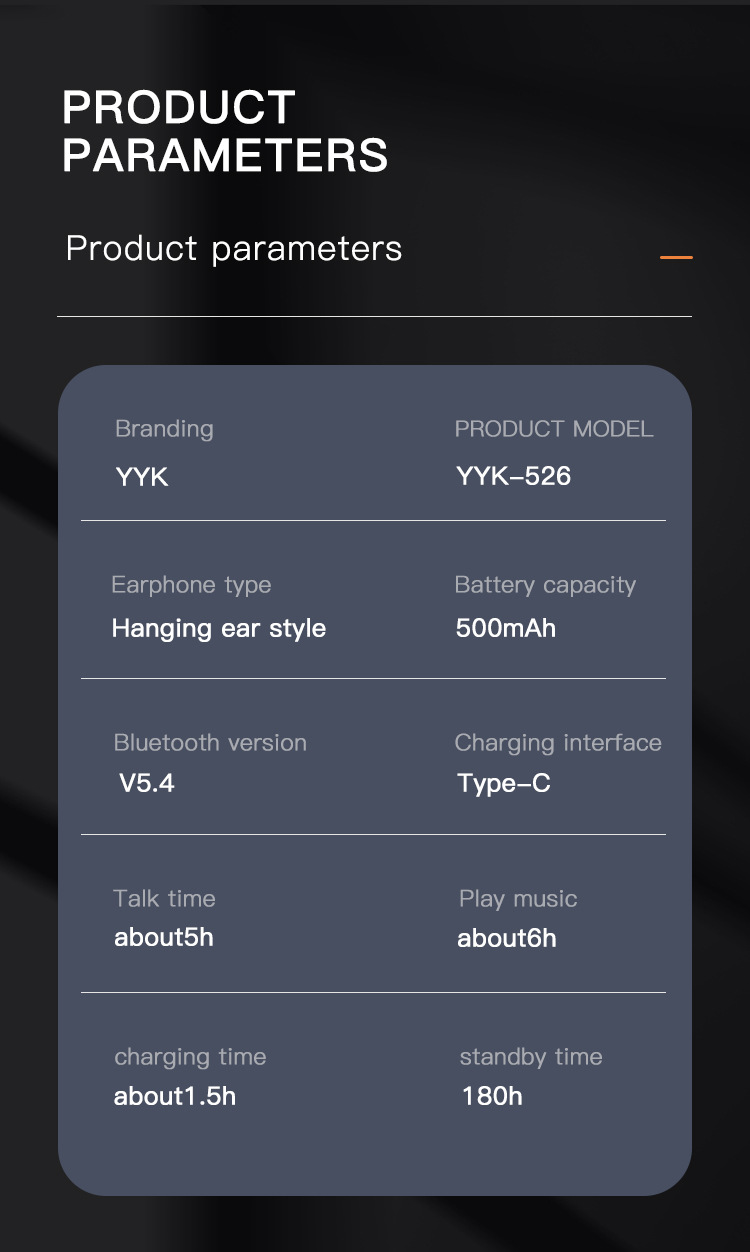
Task: Click the Earphone type label
Action: click(191, 585)
